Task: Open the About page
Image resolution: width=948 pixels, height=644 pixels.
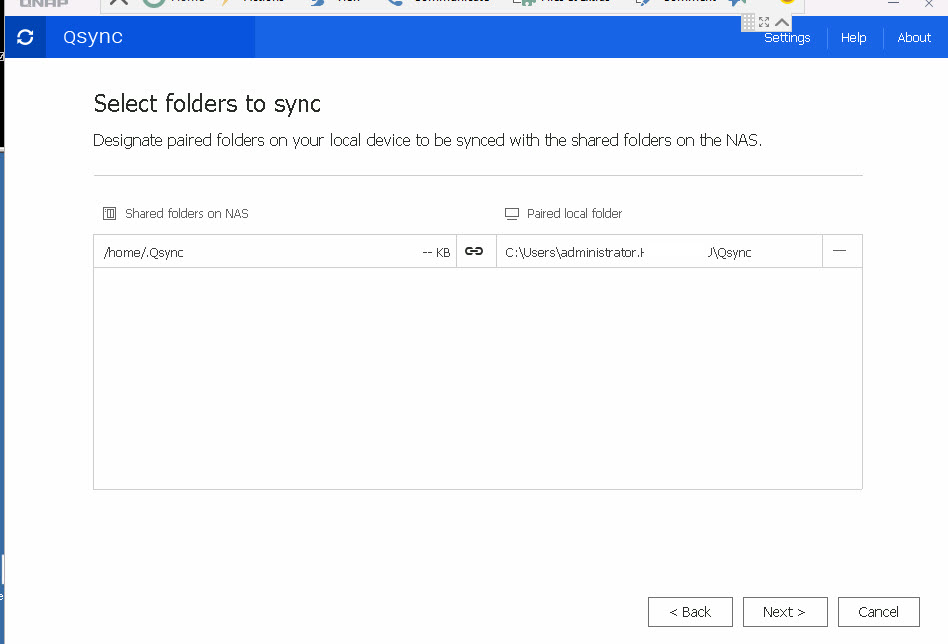Action: (914, 38)
